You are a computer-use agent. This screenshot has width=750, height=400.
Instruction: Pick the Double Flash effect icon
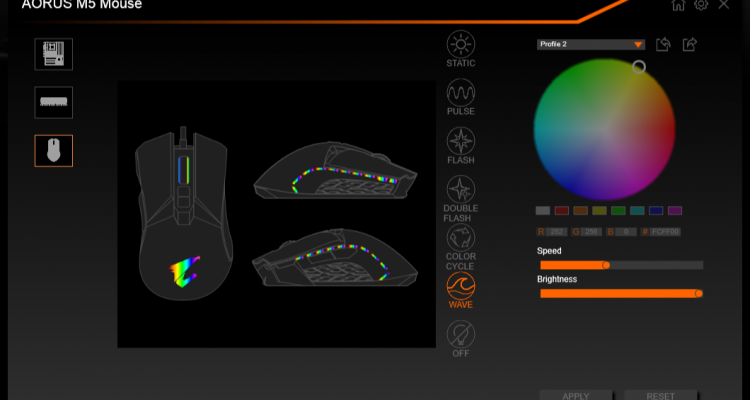(x=460, y=188)
